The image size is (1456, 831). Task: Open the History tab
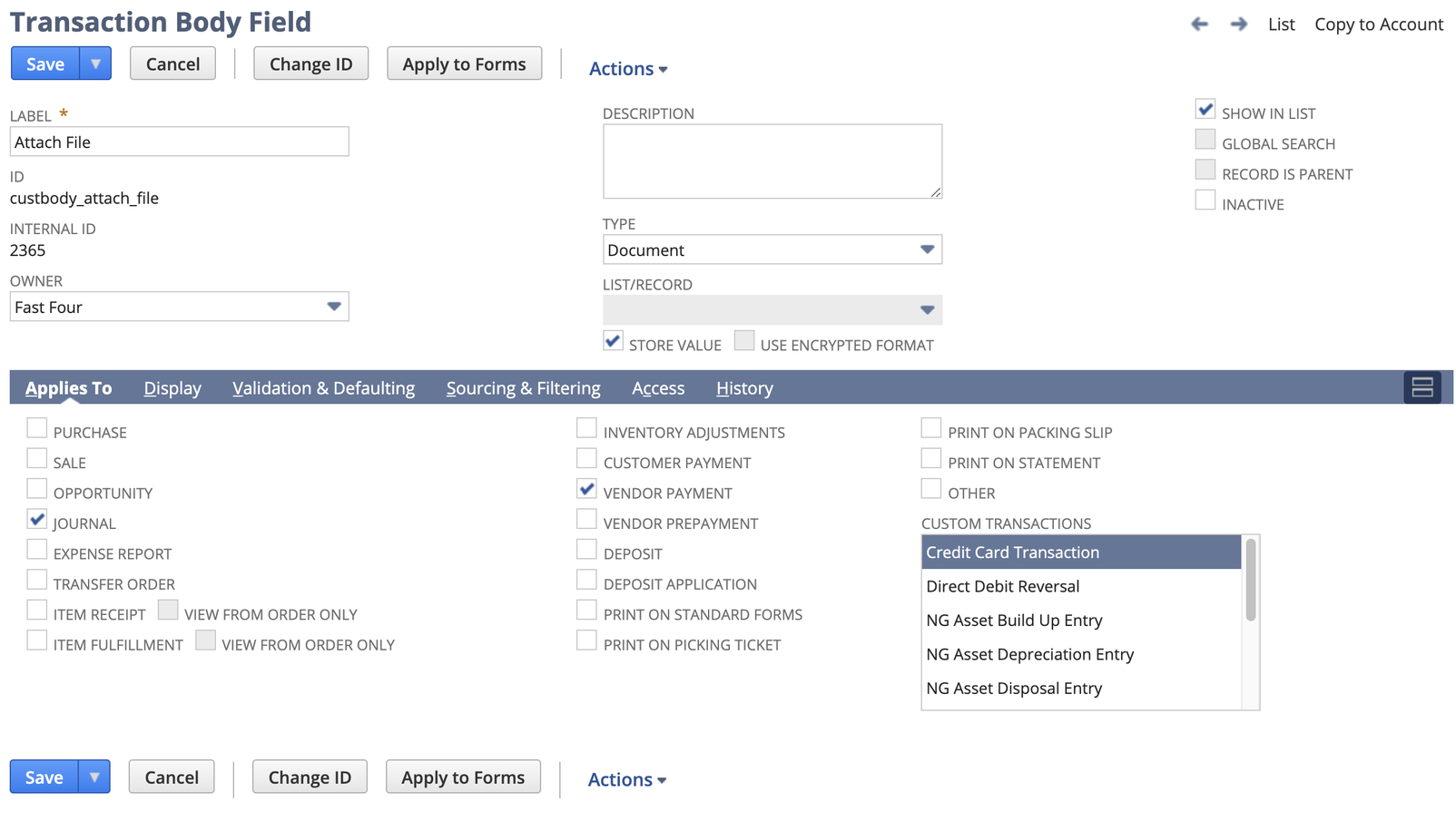(x=744, y=388)
